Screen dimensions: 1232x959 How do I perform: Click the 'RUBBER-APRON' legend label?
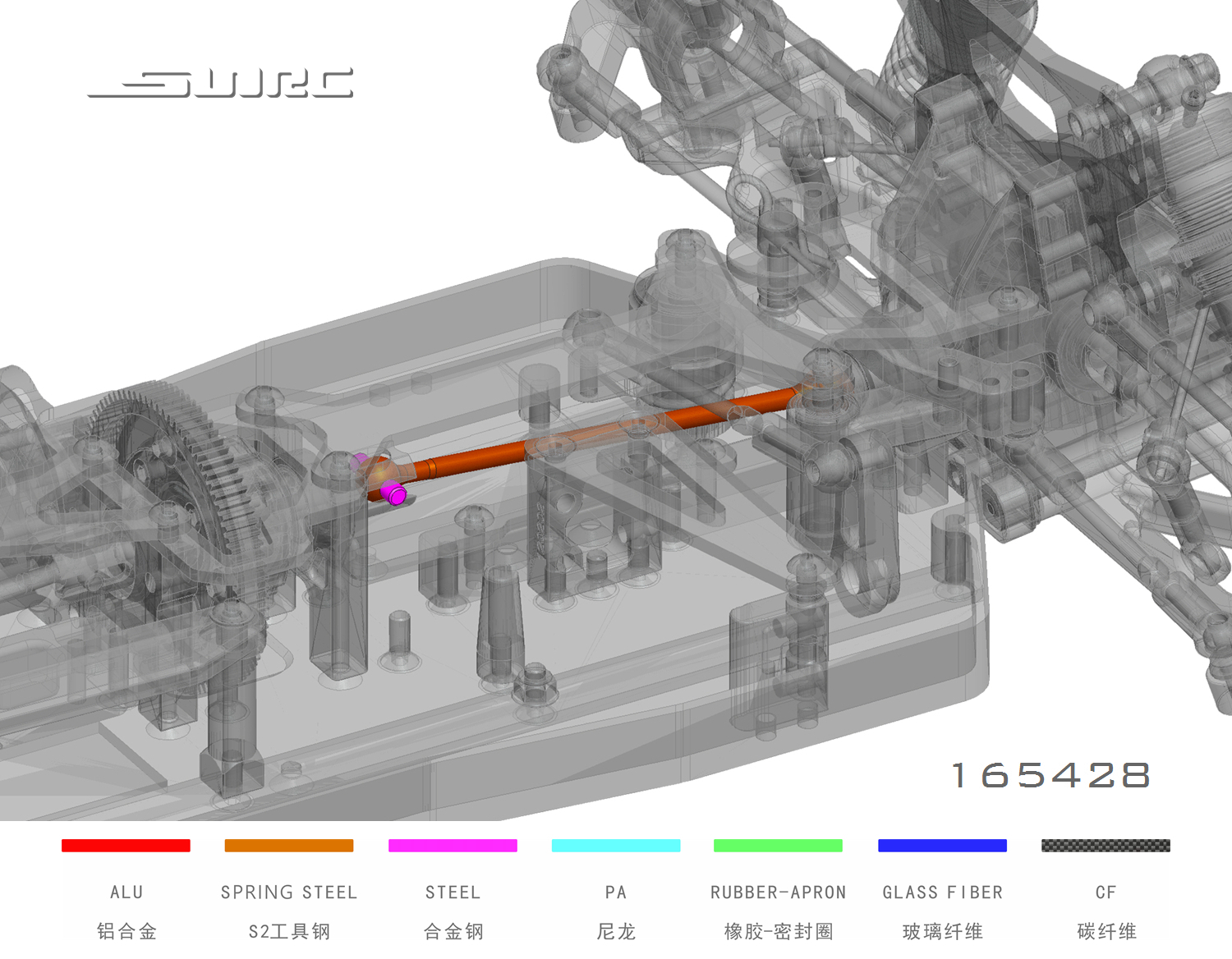778,892
